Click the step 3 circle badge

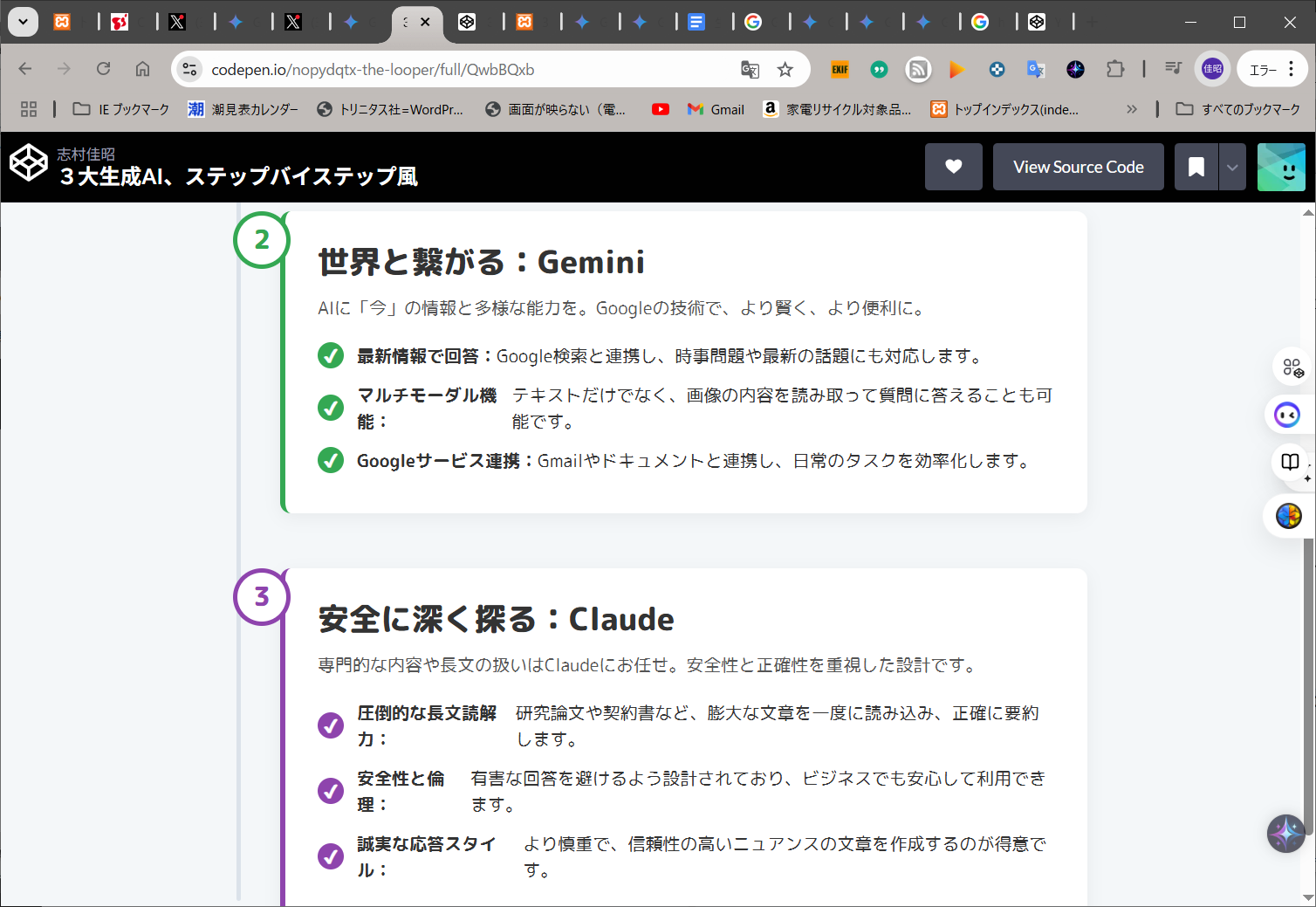click(262, 596)
